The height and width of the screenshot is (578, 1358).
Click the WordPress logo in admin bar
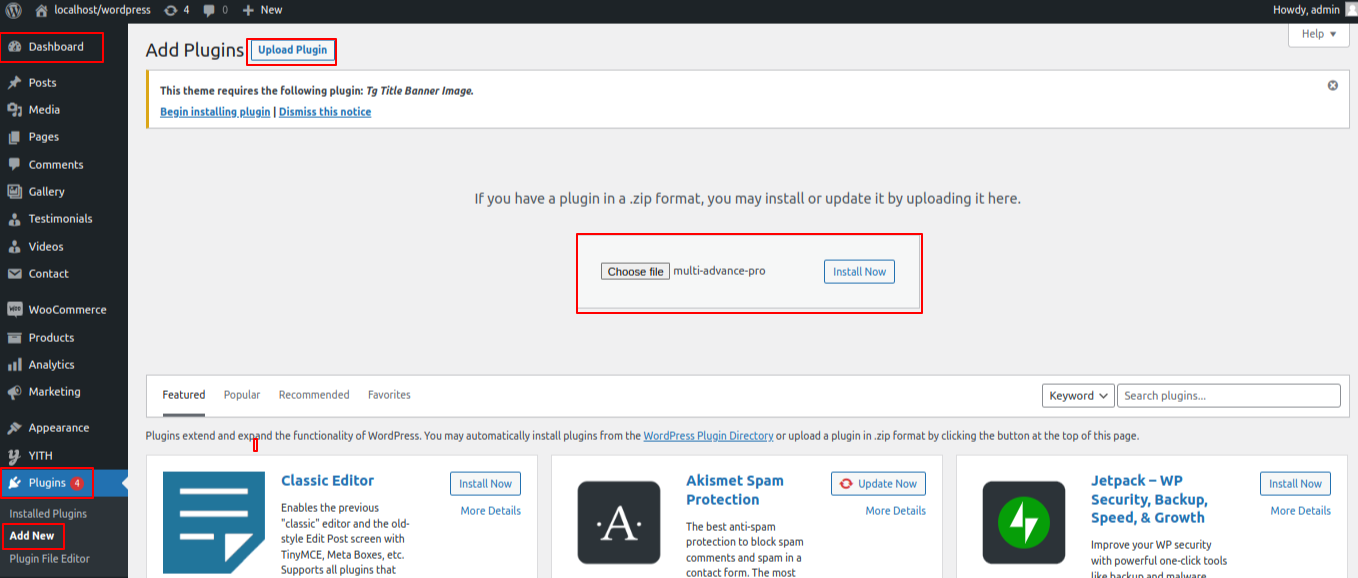point(14,10)
